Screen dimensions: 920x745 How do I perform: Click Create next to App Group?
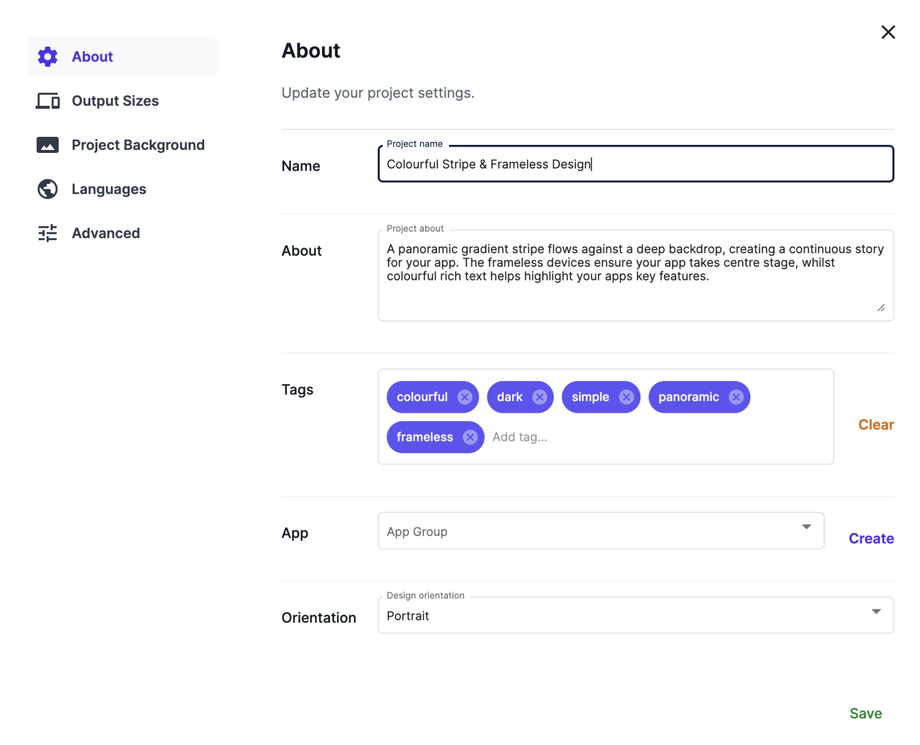(x=870, y=538)
